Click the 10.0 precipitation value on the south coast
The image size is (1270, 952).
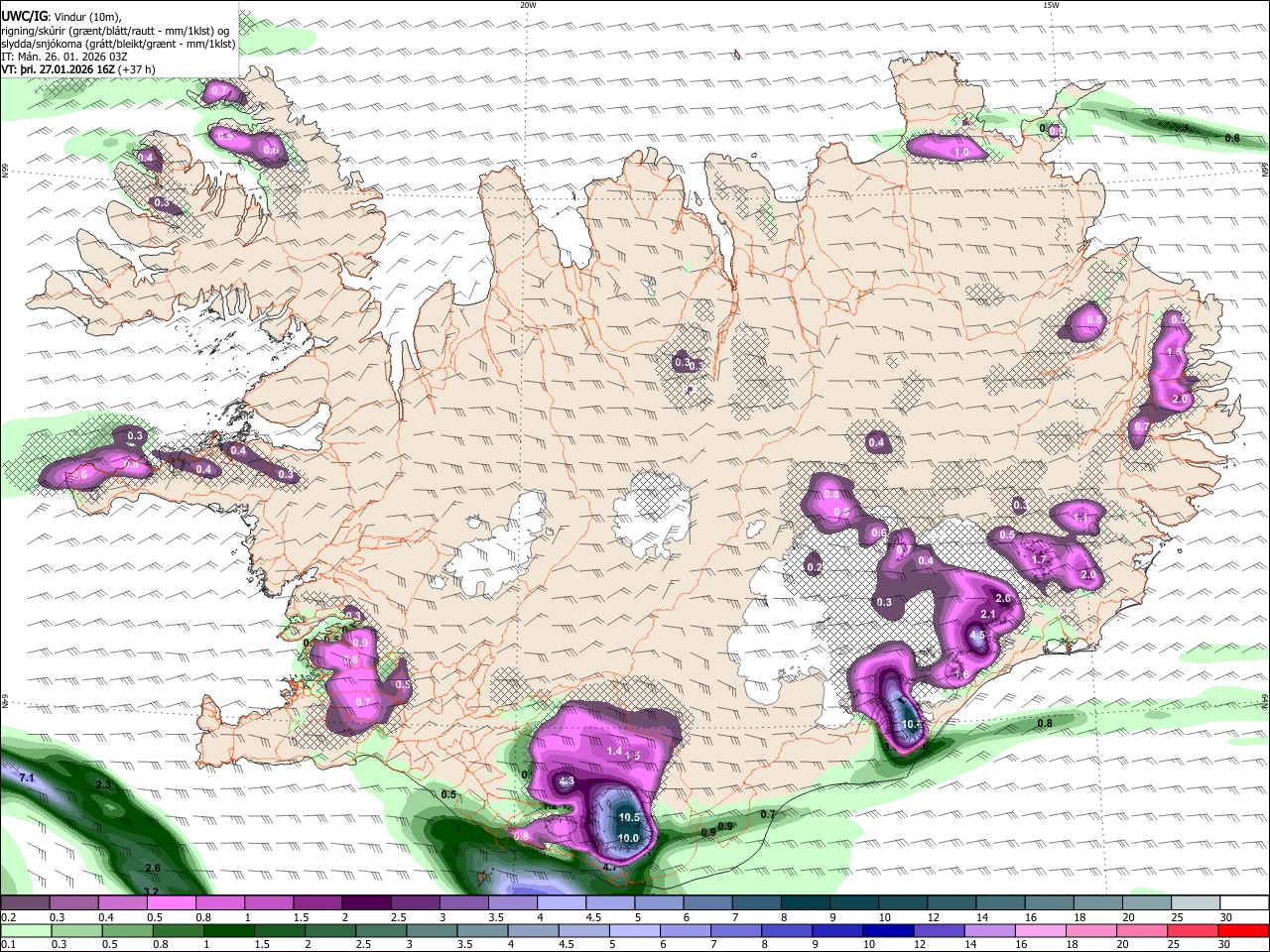tap(628, 838)
